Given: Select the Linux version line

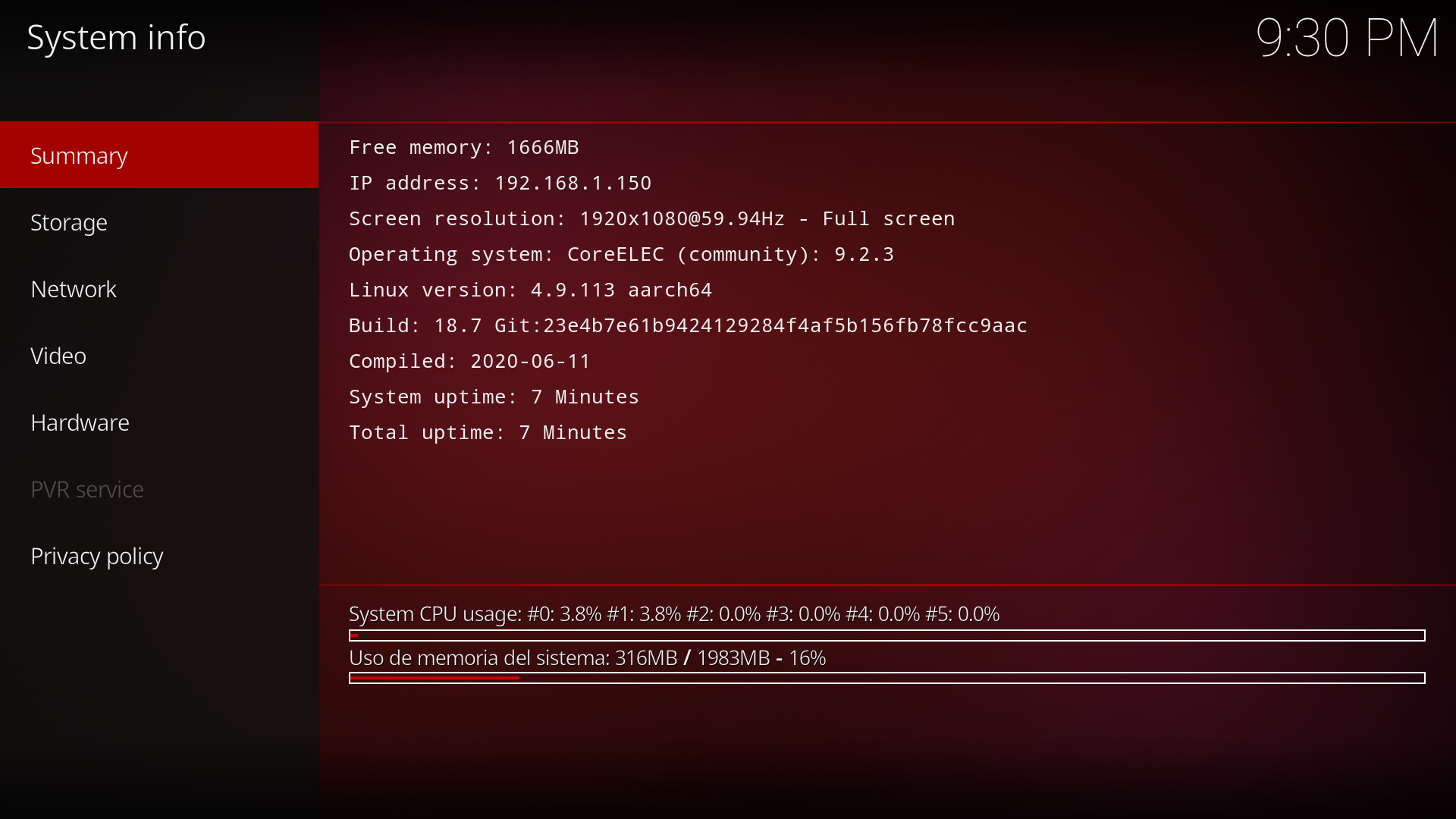Looking at the screenshot, I should click(x=530, y=290).
